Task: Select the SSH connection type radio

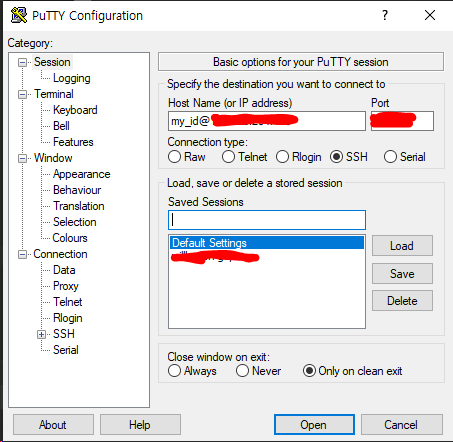Action: click(x=336, y=157)
